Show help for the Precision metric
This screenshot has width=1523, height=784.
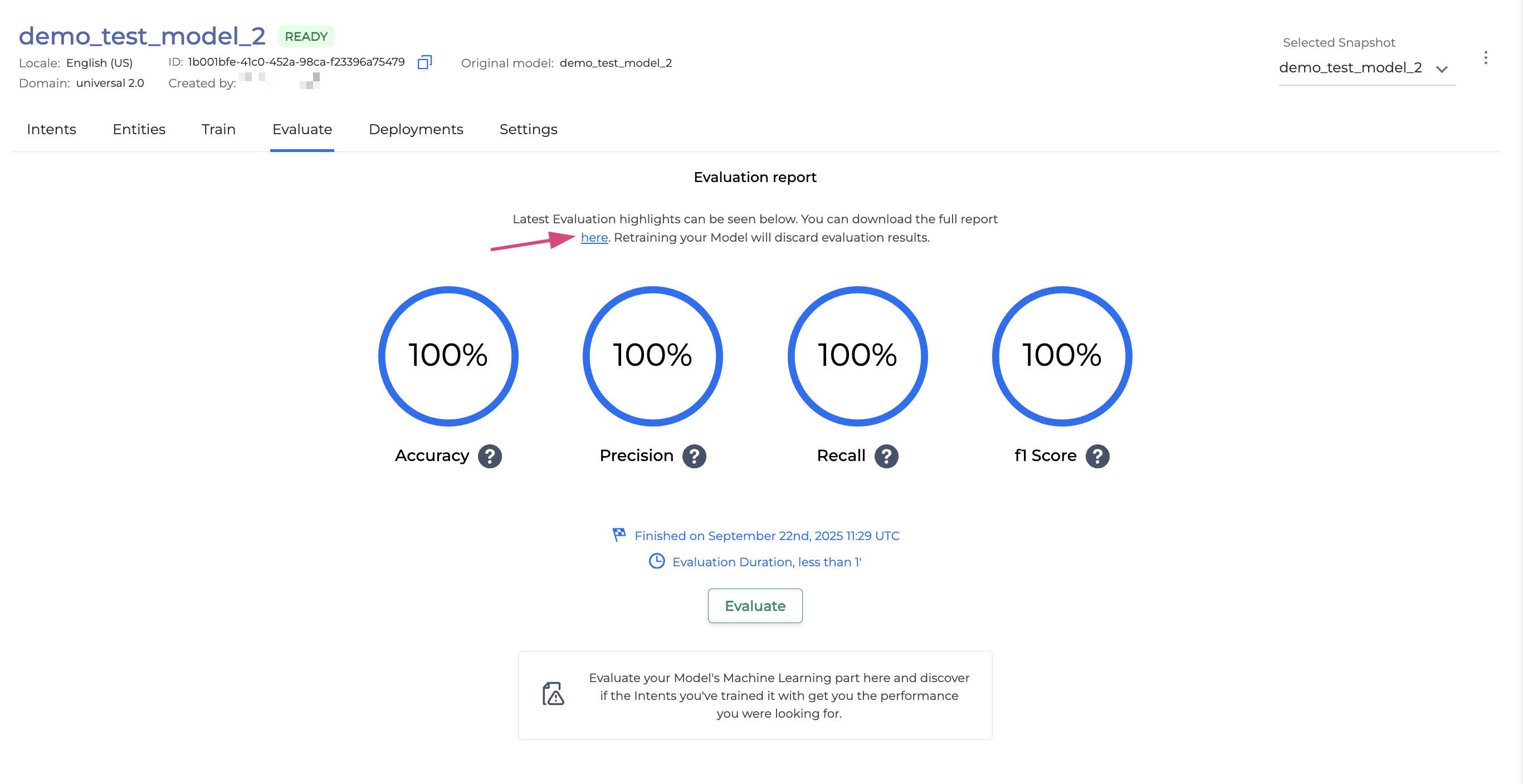pos(694,456)
